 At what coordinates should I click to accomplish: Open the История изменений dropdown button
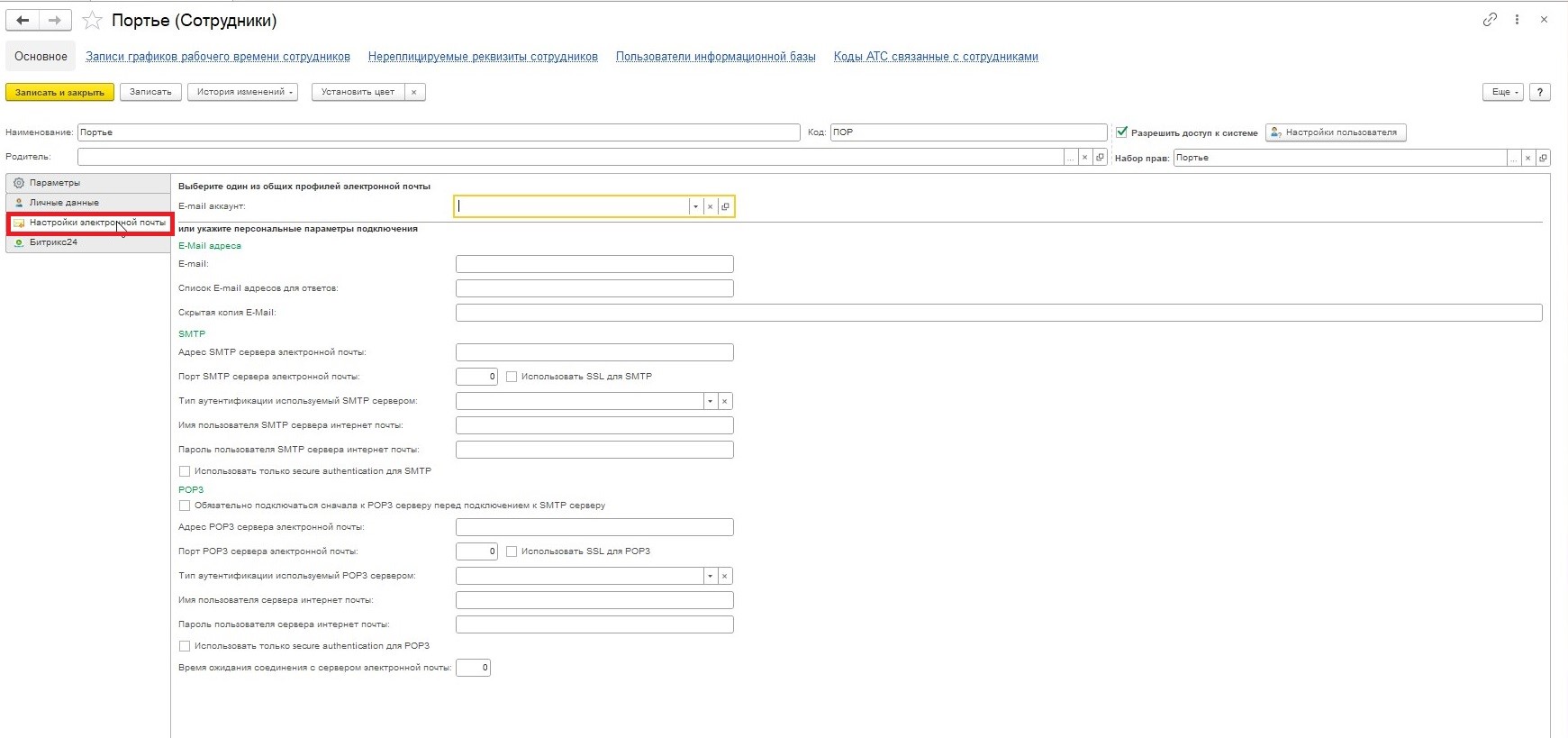tap(243, 92)
